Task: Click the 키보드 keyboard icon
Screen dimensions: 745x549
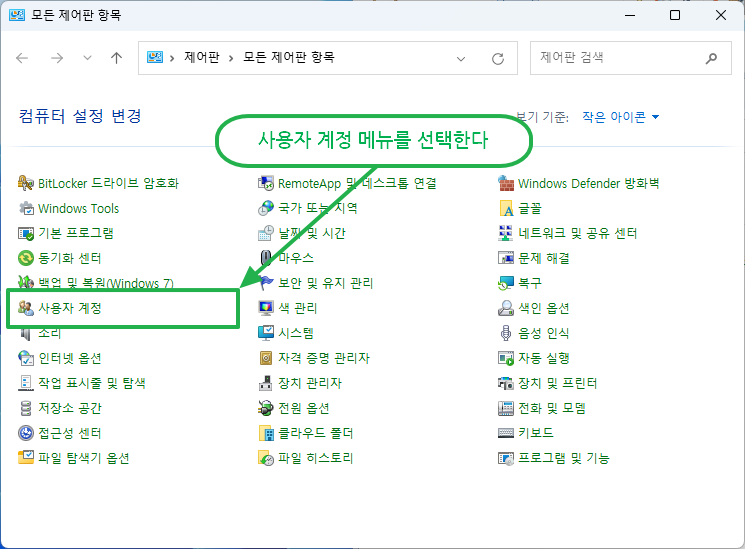Action: [x=506, y=433]
